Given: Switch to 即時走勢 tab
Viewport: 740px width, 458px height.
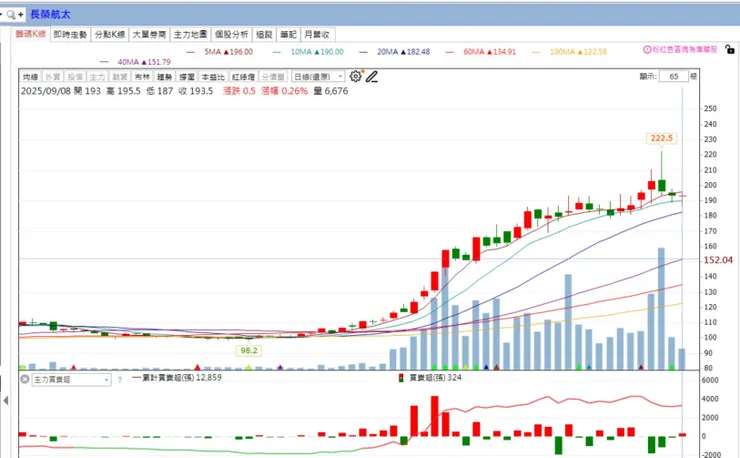Looking at the screenshot, I should pyautogui.click(x=70, y=34).
